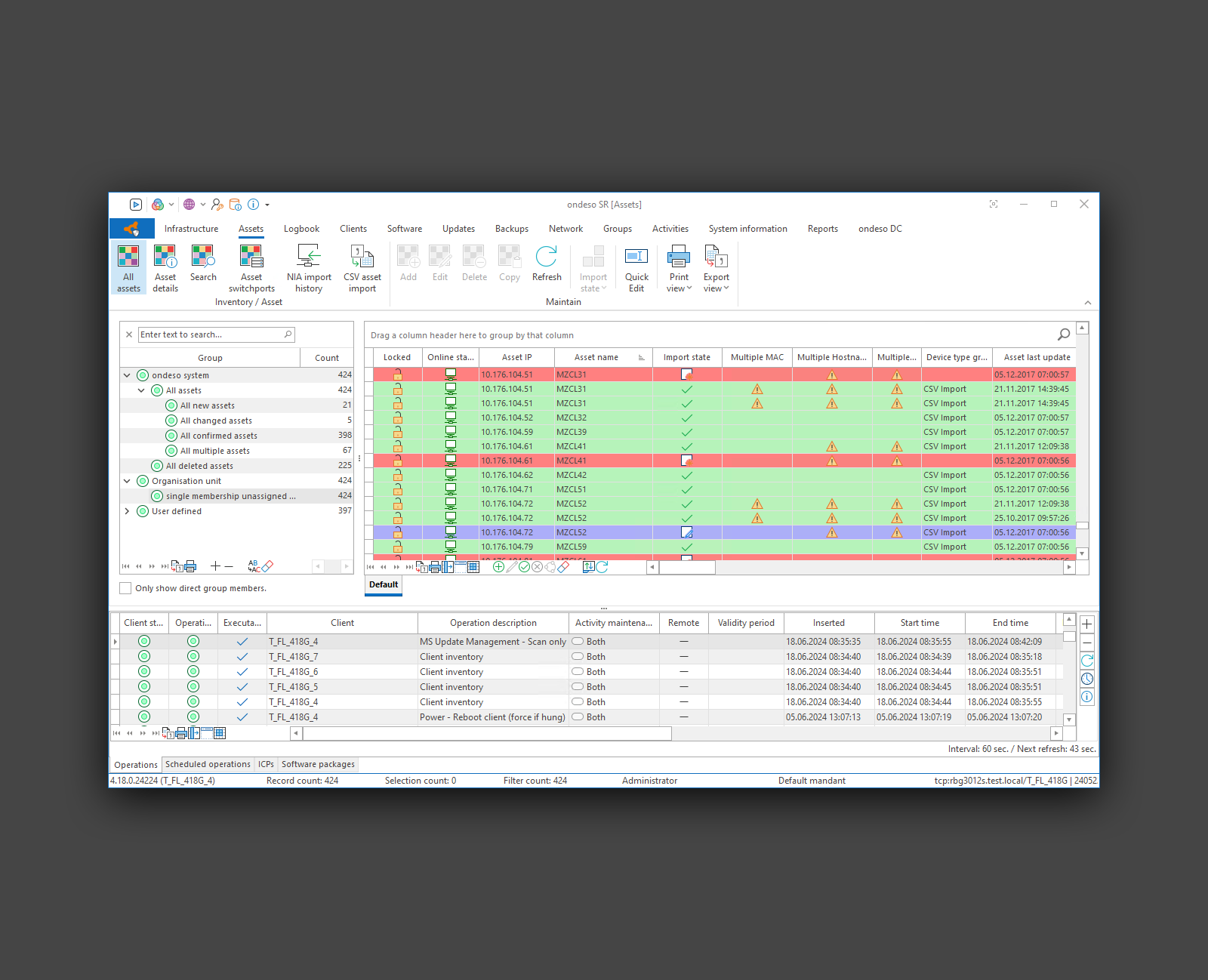Click the green confirm checkmark icon below grid

(524, 567)
